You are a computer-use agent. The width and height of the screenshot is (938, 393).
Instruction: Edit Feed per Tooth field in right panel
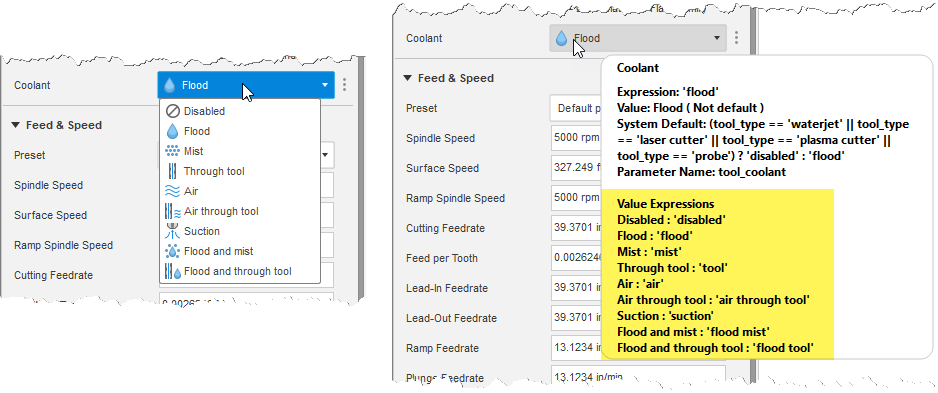575,258
